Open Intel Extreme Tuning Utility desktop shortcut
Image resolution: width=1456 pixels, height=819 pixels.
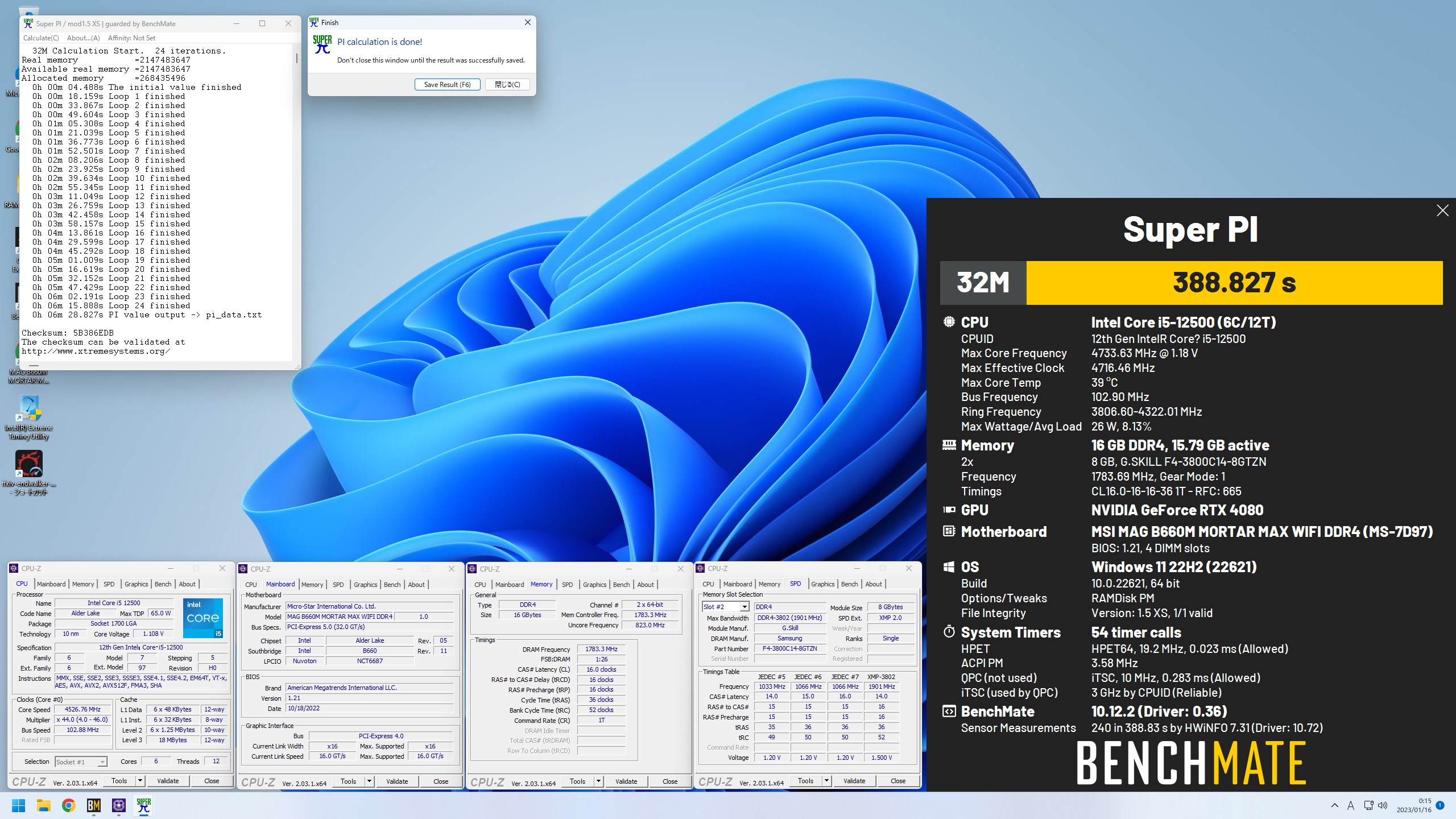(28, 418)
